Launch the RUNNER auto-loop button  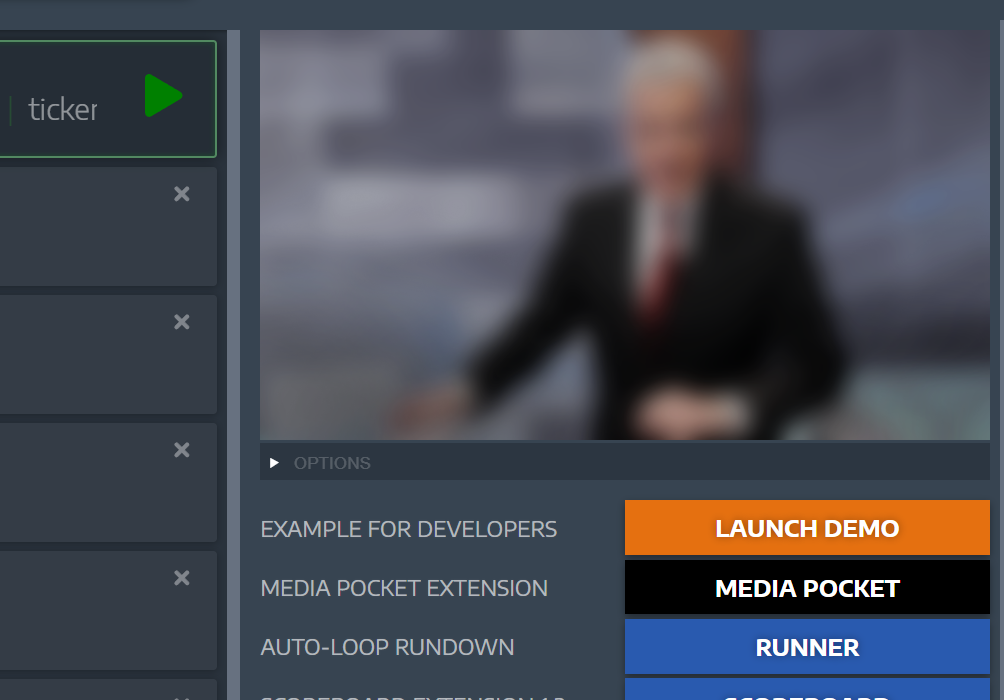[807, 647]
